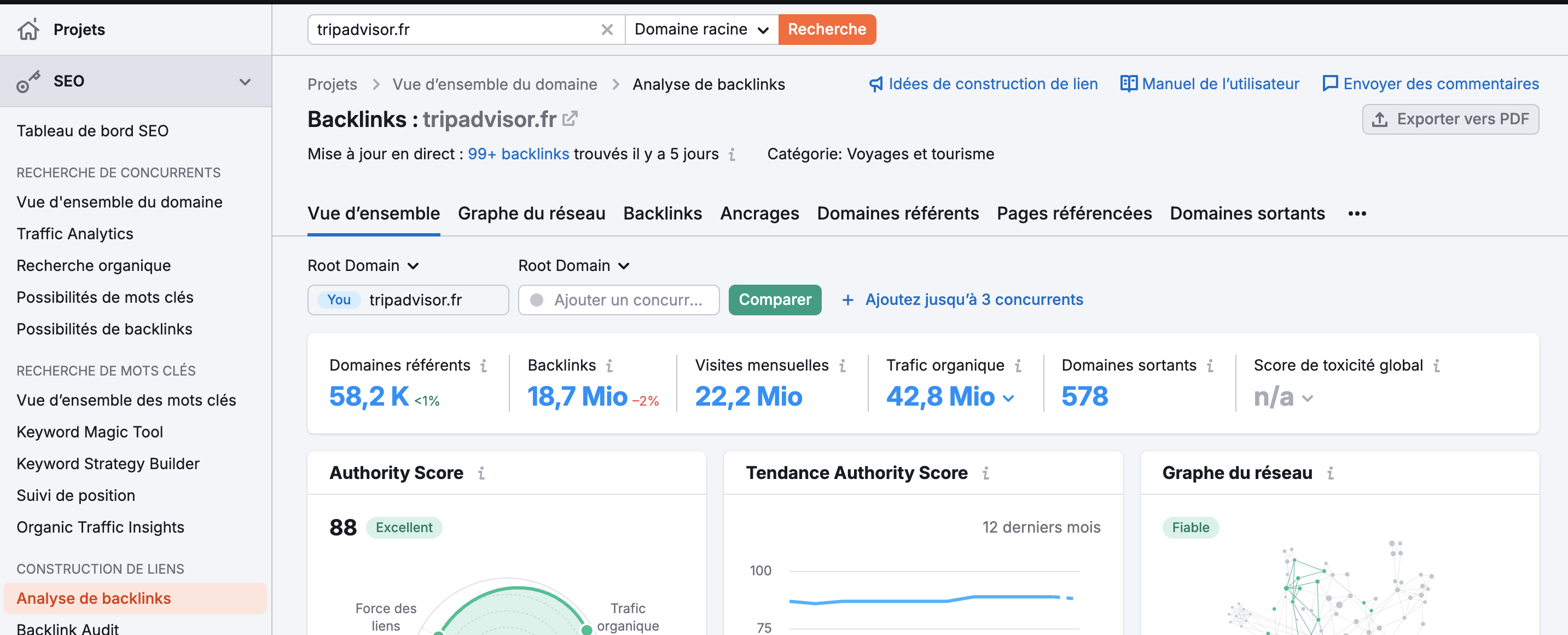
Task: Click info icon next to backlinks update text
Action: coord(731,154)
